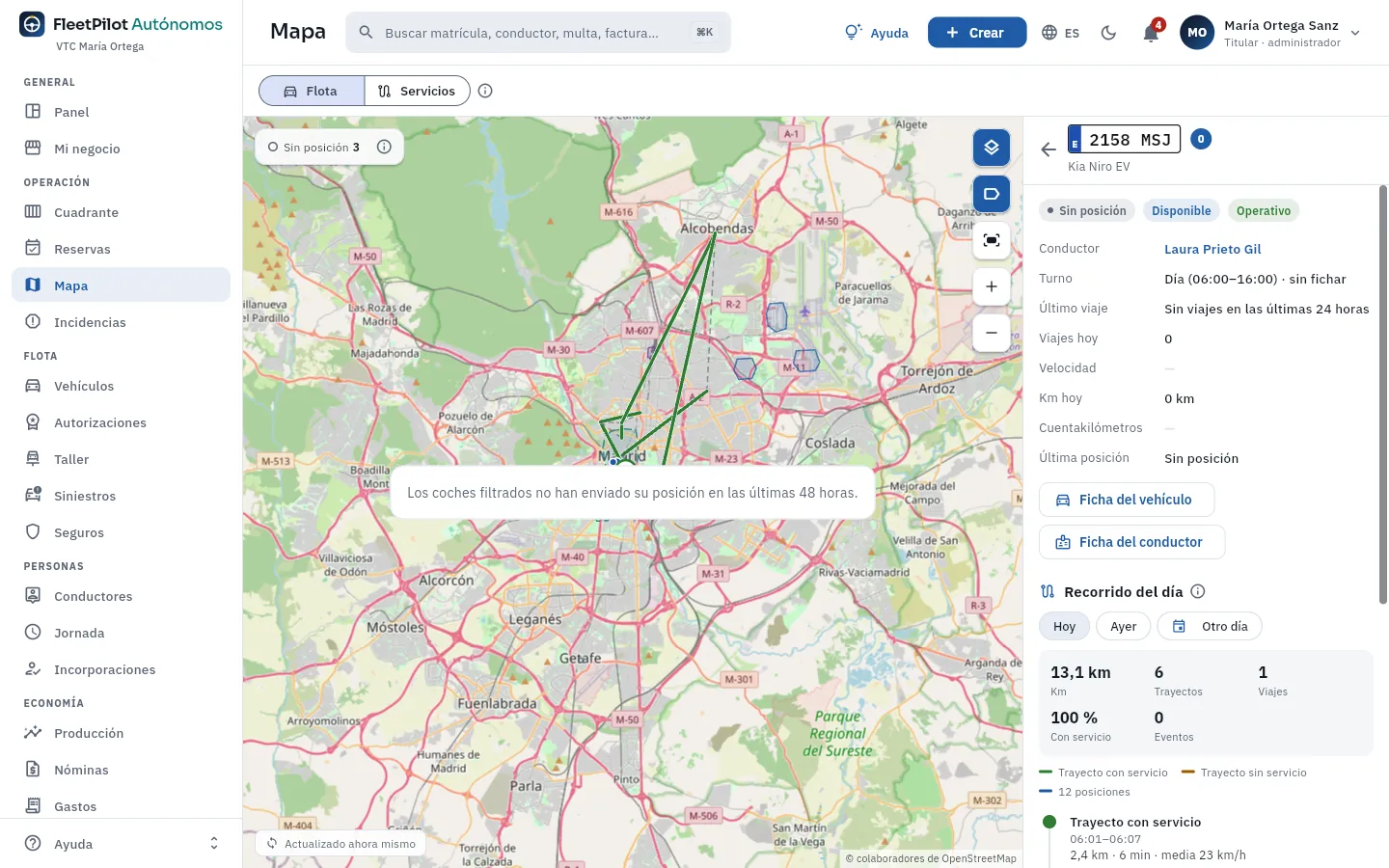Toggle map labels tag button
This screenshot has width=1389, height=868.
tap(992, 194)
